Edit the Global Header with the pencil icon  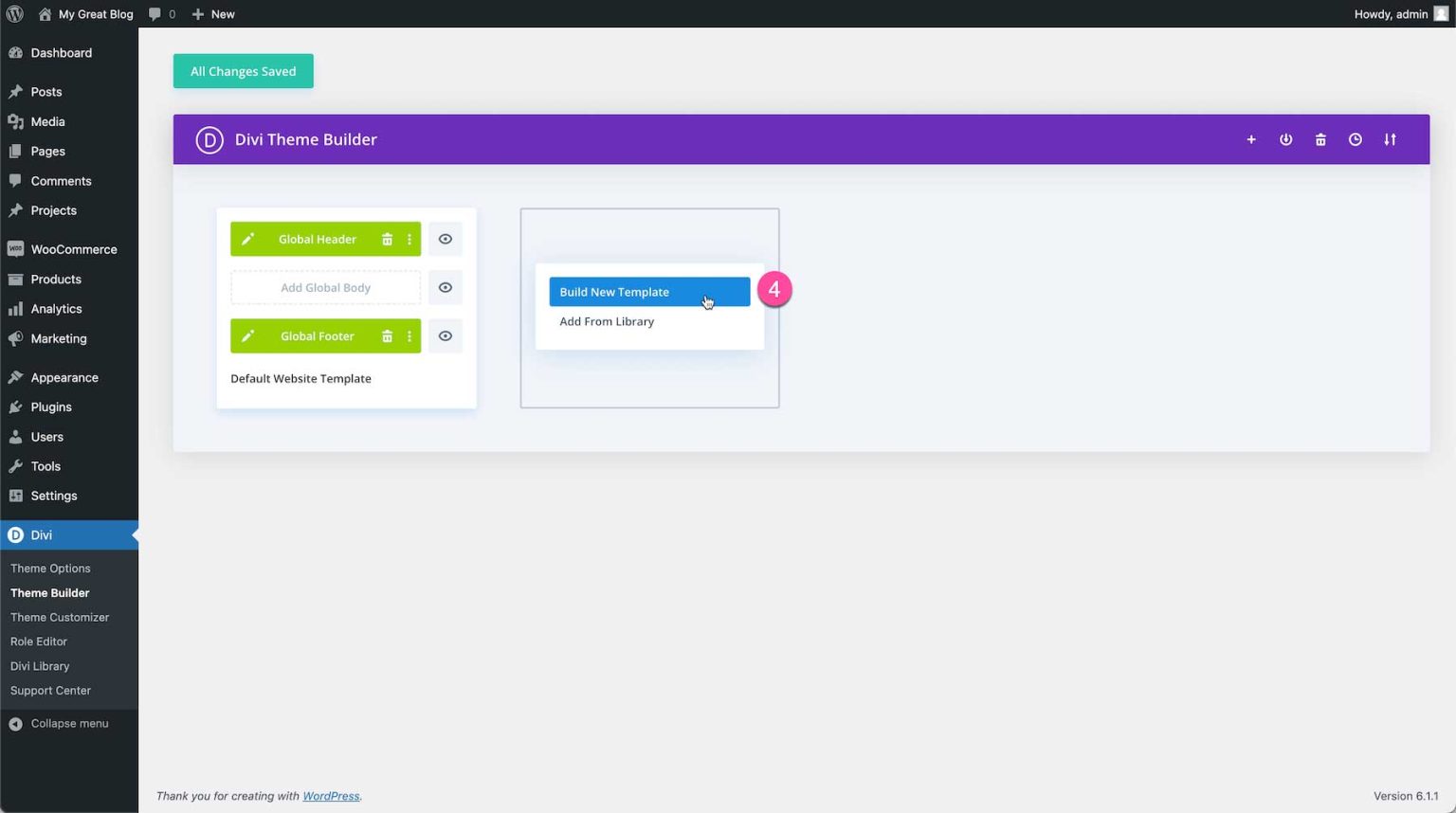[x=247, y=239]
